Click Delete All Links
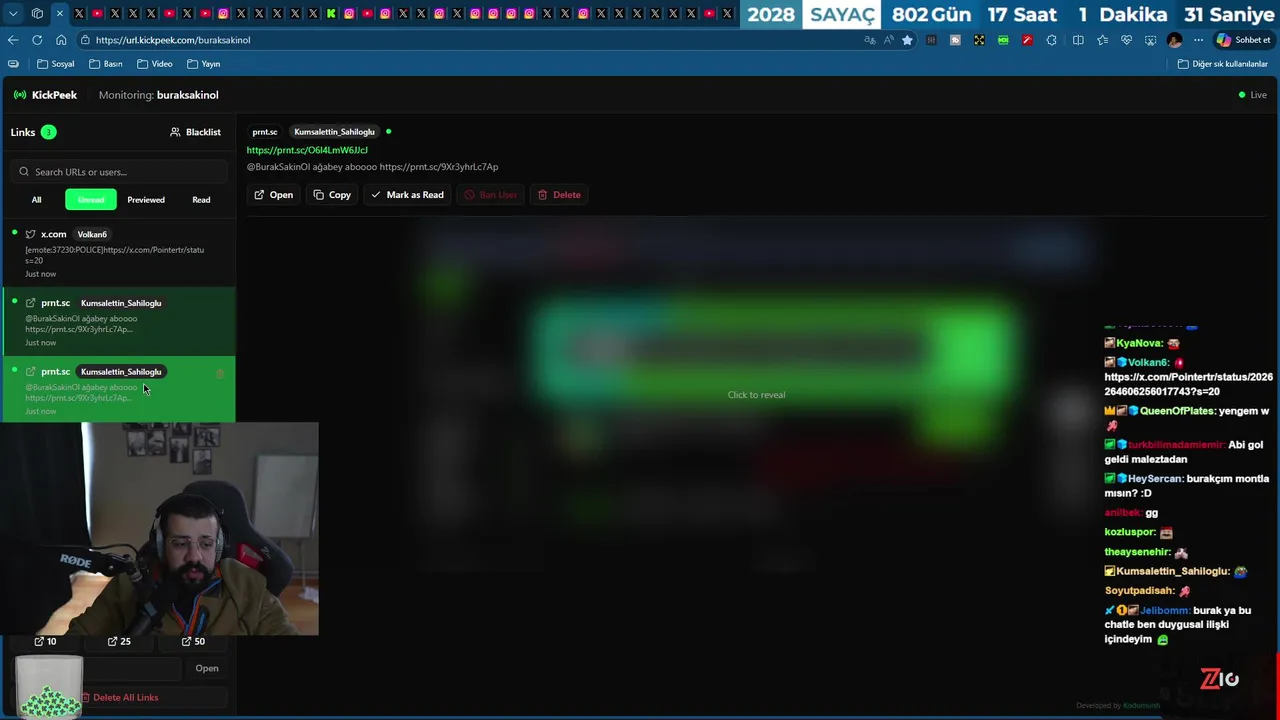The height and width of the screenshot is (720, 1280). (x=119, y=698)
